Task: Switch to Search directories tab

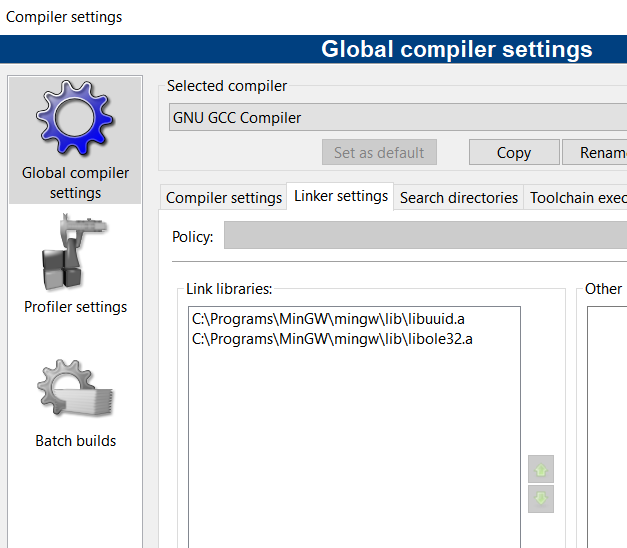Action: coord(459,198)
